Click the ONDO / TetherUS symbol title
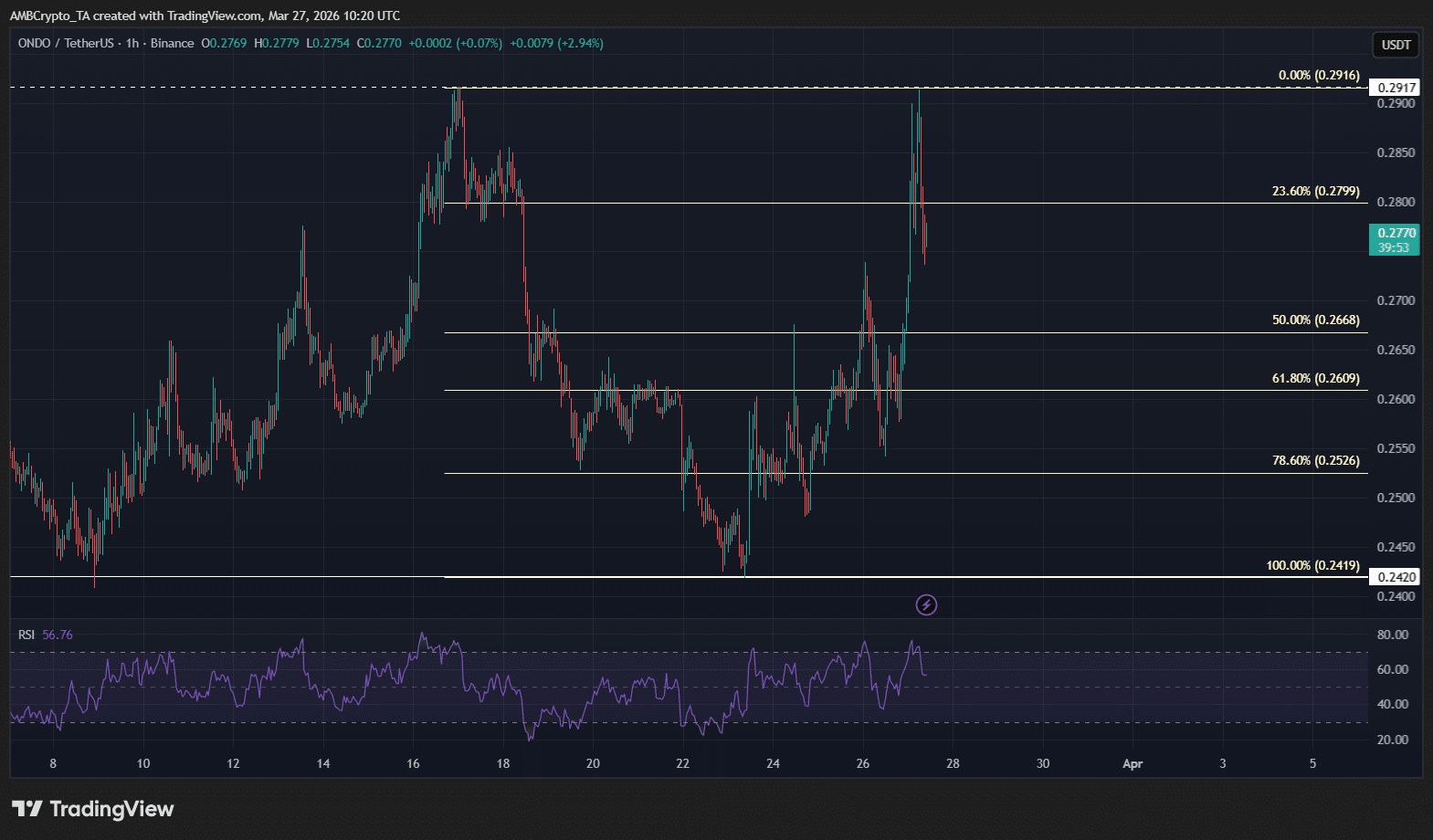This screenshot has height=840, width=1433. point(66,43)
